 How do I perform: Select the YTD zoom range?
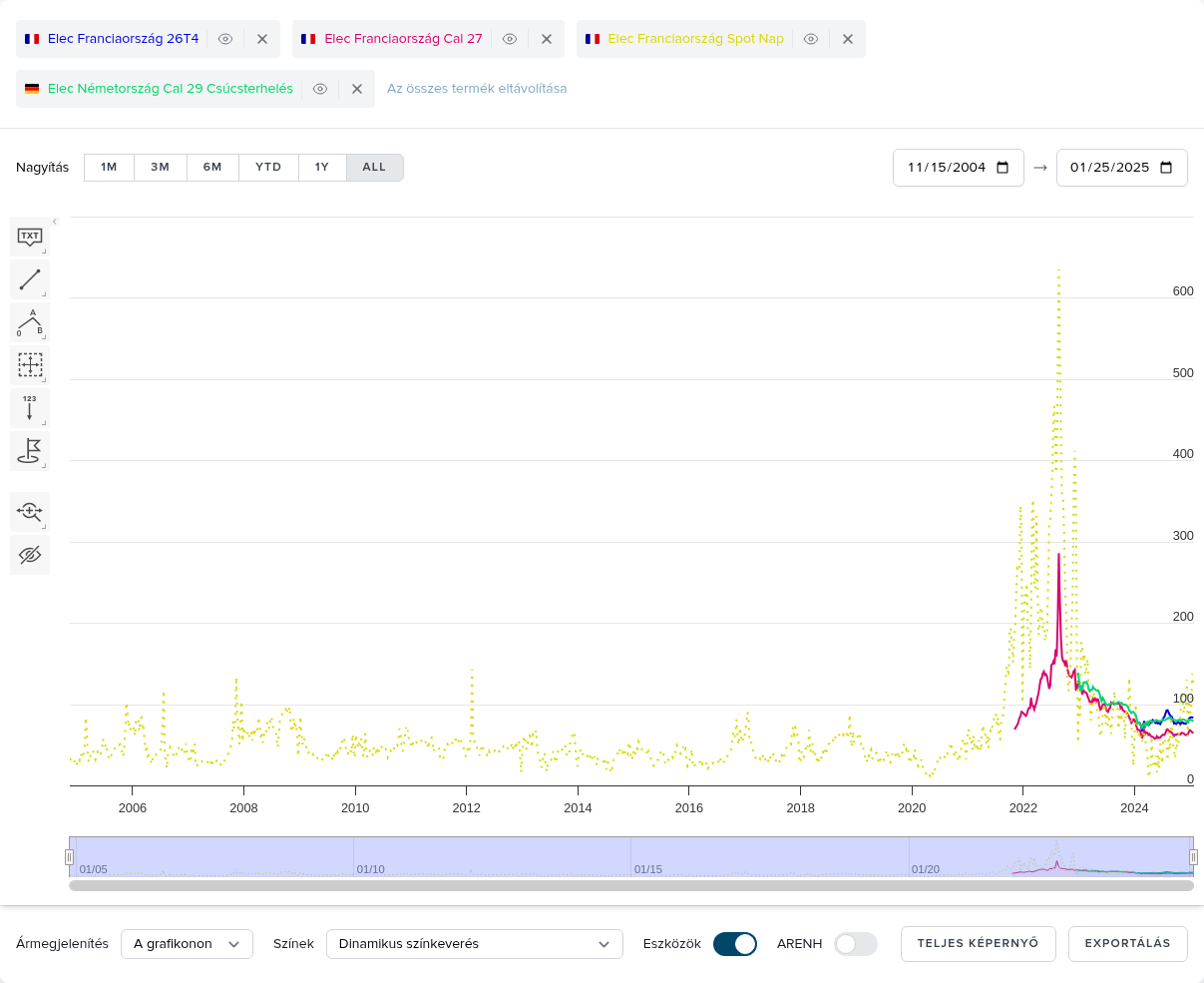pyautogui.click(x=268, y=168)
